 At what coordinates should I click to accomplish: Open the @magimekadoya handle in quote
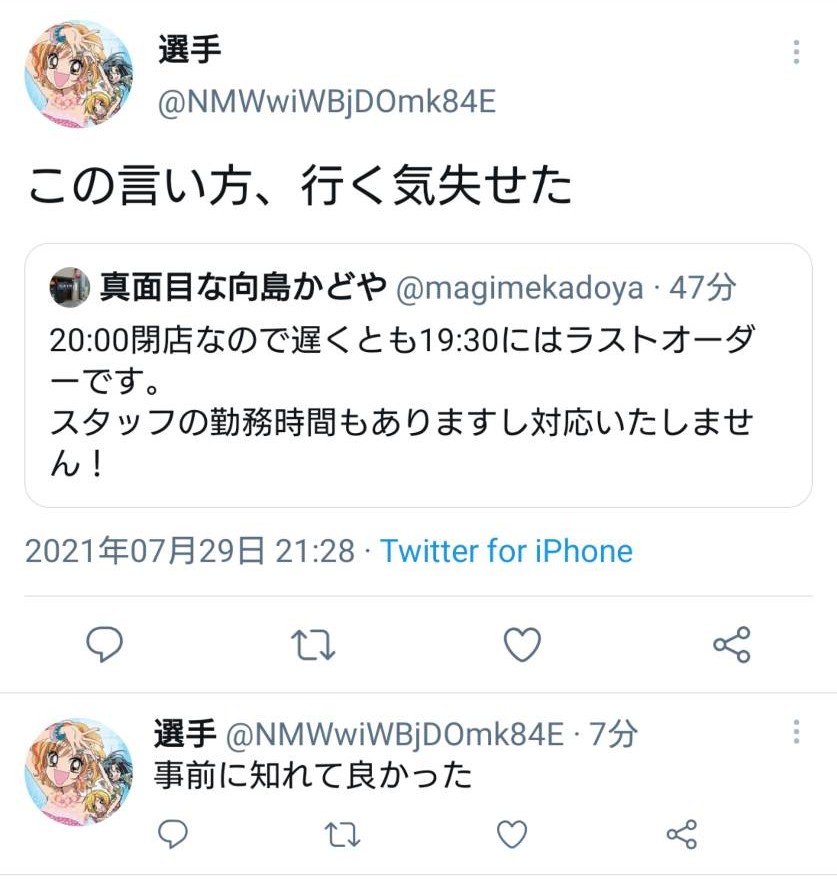[x=520, y=288]
